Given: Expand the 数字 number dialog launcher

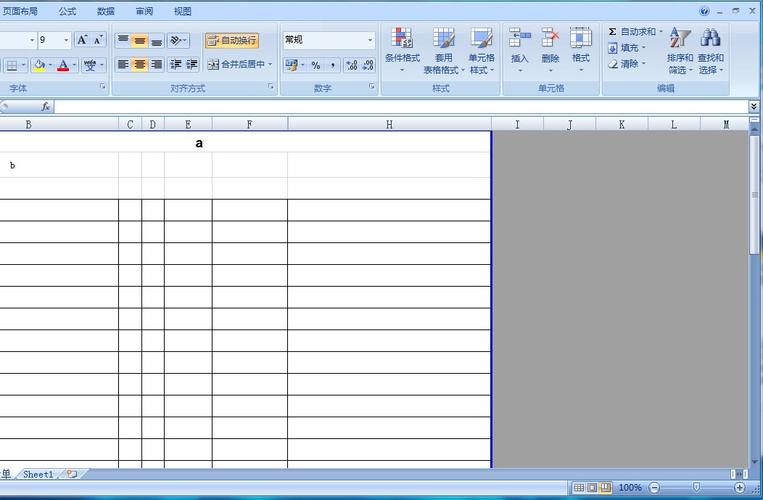Looking at the screenshot, I should coord(372,86).
